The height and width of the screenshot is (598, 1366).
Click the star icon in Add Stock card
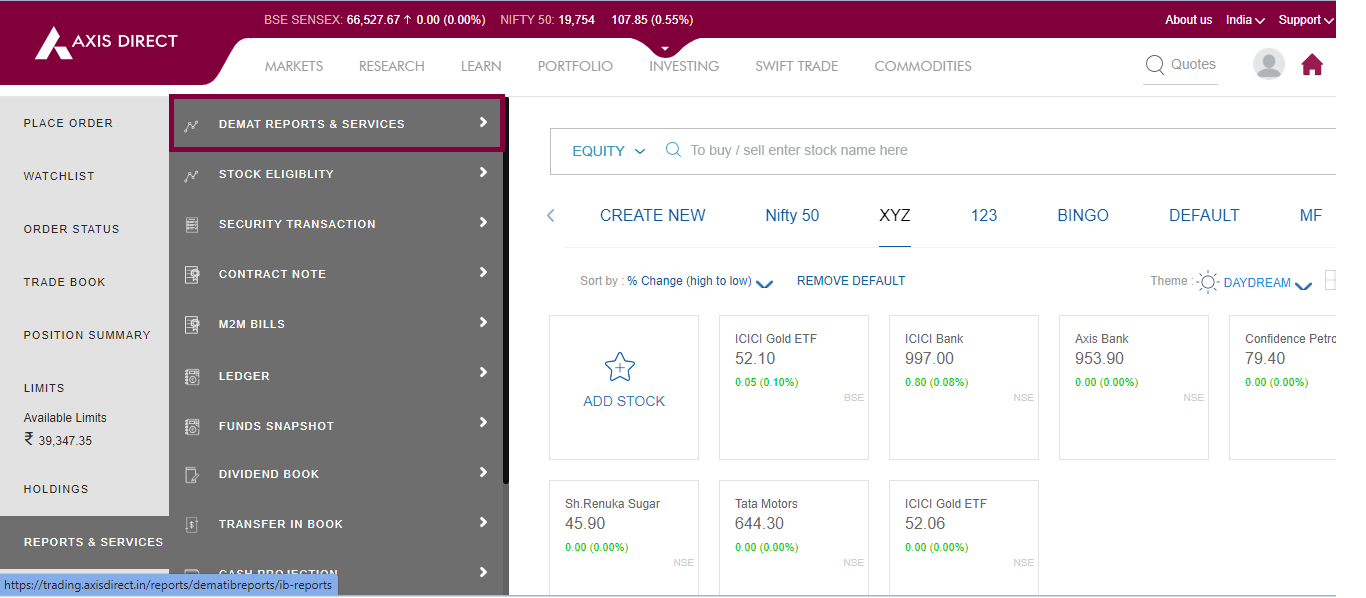click(620, 367)
